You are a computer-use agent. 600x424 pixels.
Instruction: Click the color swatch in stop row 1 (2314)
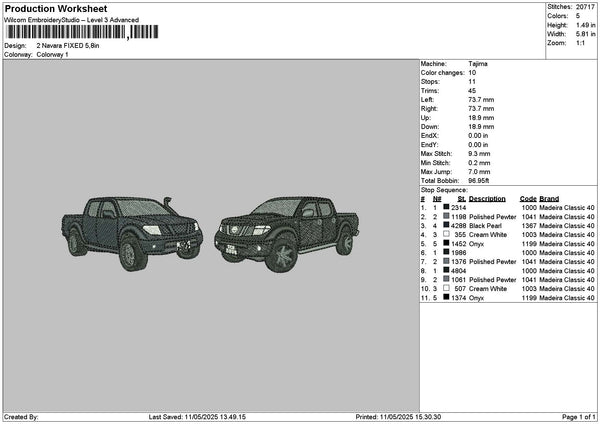(x=446, y=207)
